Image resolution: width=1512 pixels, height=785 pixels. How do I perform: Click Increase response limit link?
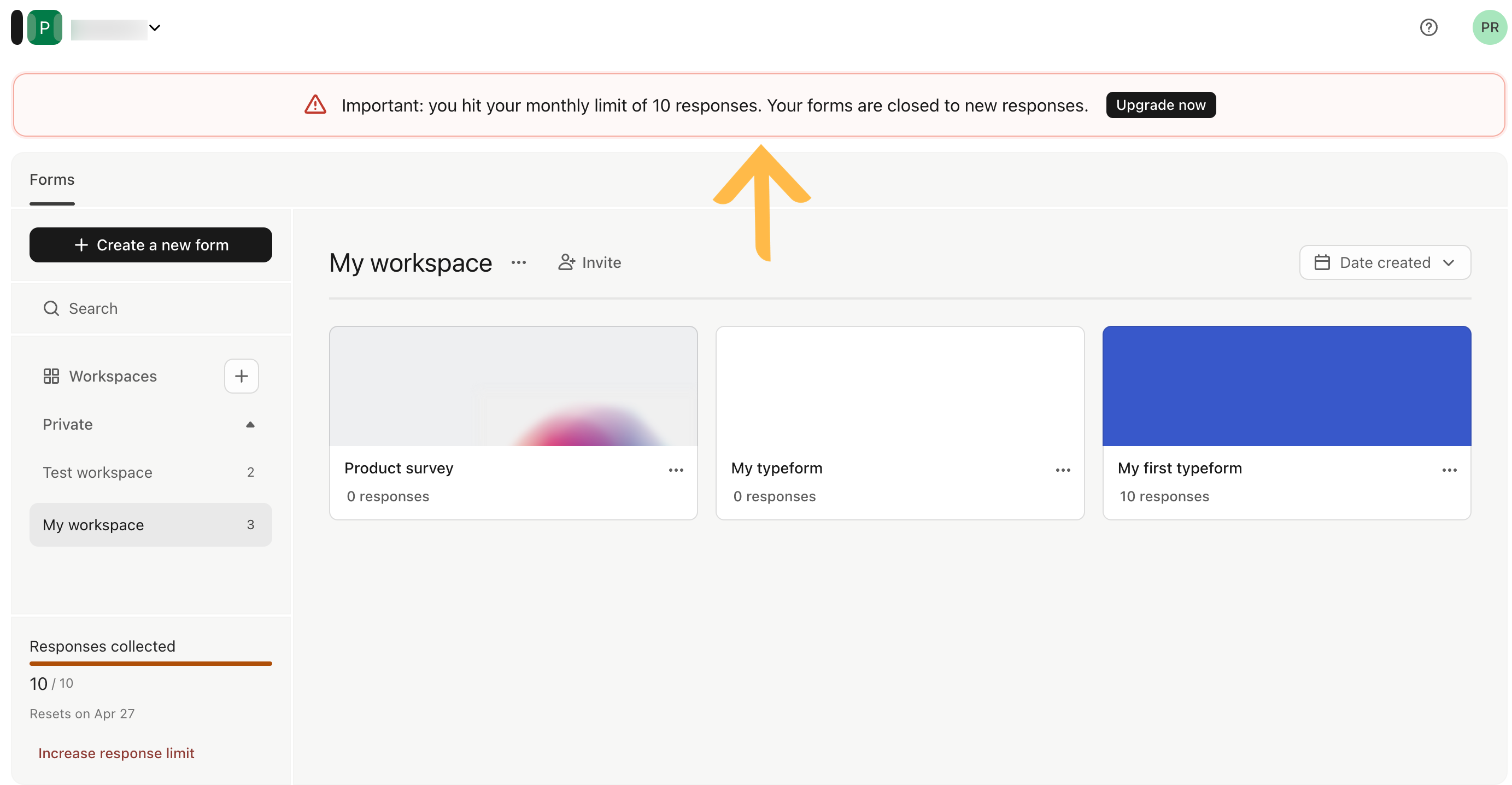116,753
